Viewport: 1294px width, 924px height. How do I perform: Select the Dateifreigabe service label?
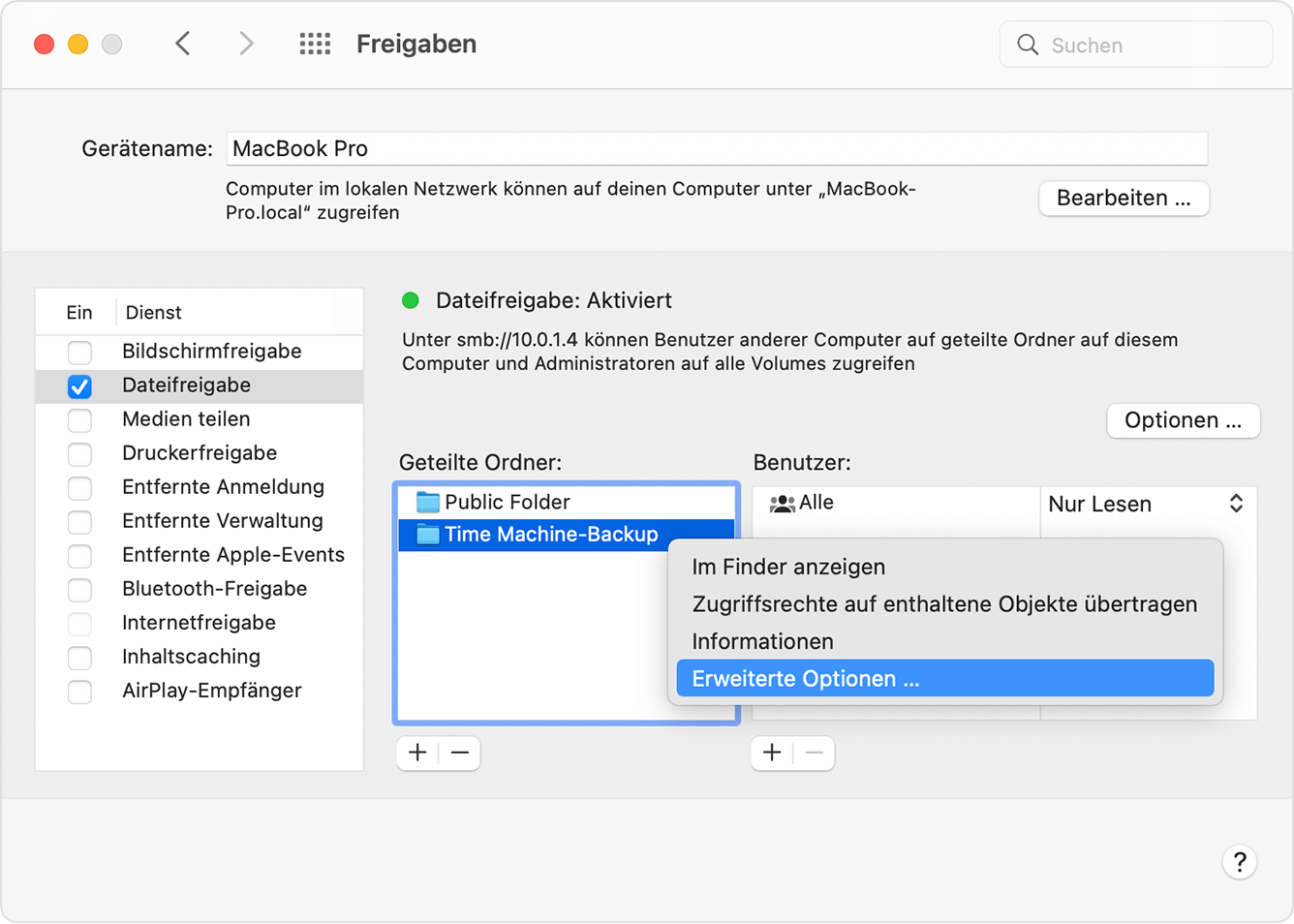(x=186, y=385)
